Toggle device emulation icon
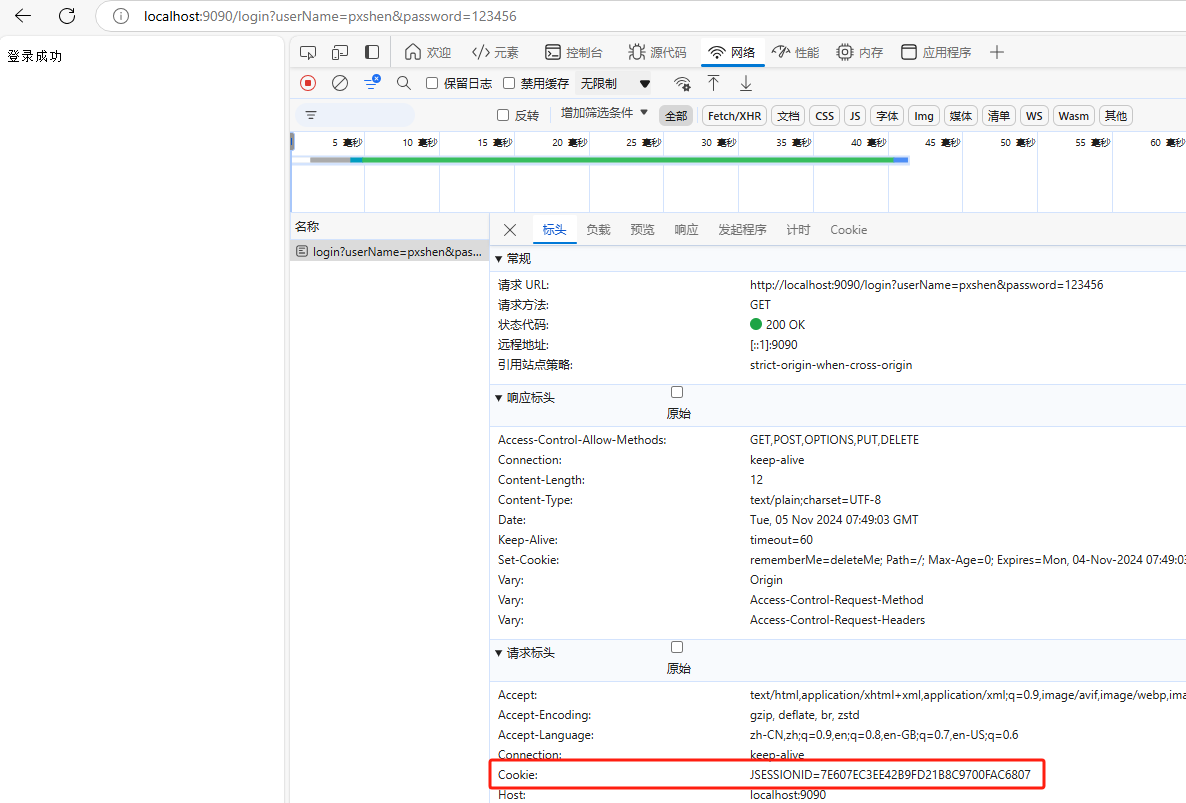The height and width of the screenshot is (803, 1186). click(x=340, y=52)
